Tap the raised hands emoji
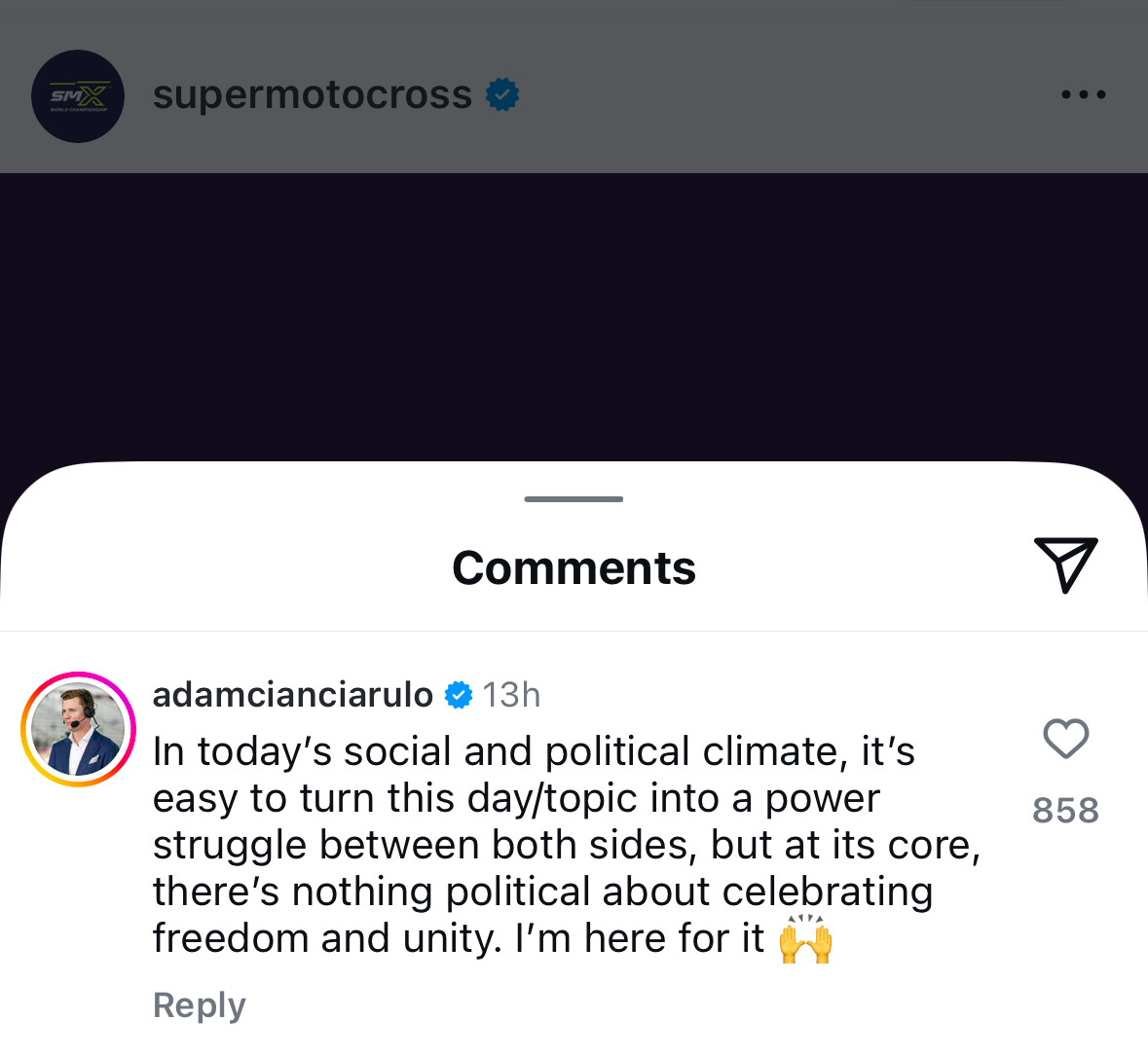 click(x=806, y=939)
